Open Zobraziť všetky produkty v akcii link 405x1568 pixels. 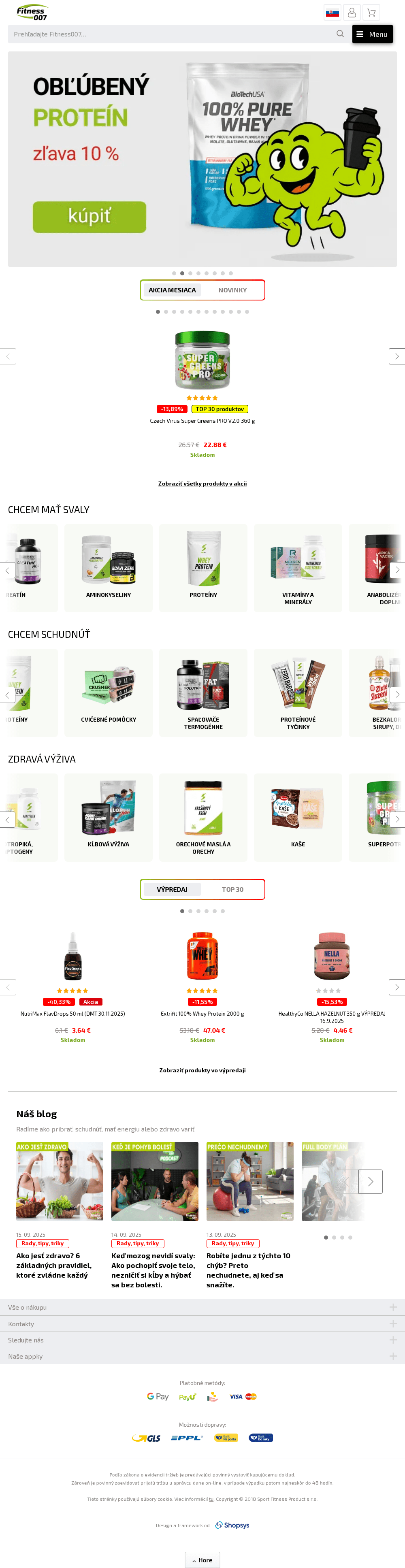click(202, 483)
